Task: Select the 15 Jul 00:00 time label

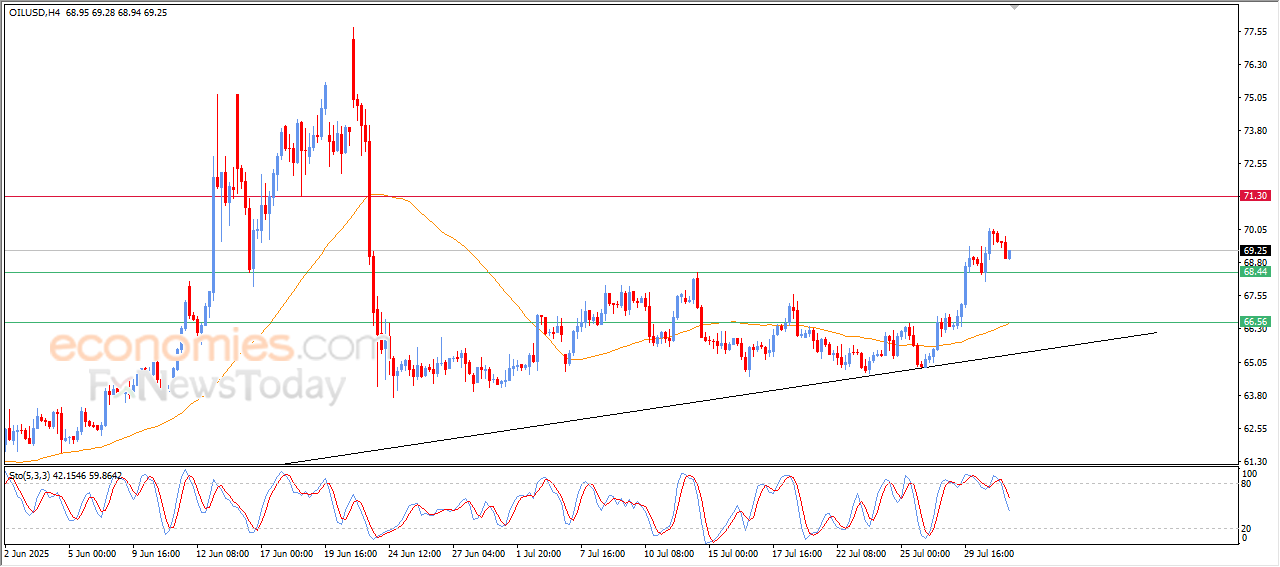Action: point(735,552)
